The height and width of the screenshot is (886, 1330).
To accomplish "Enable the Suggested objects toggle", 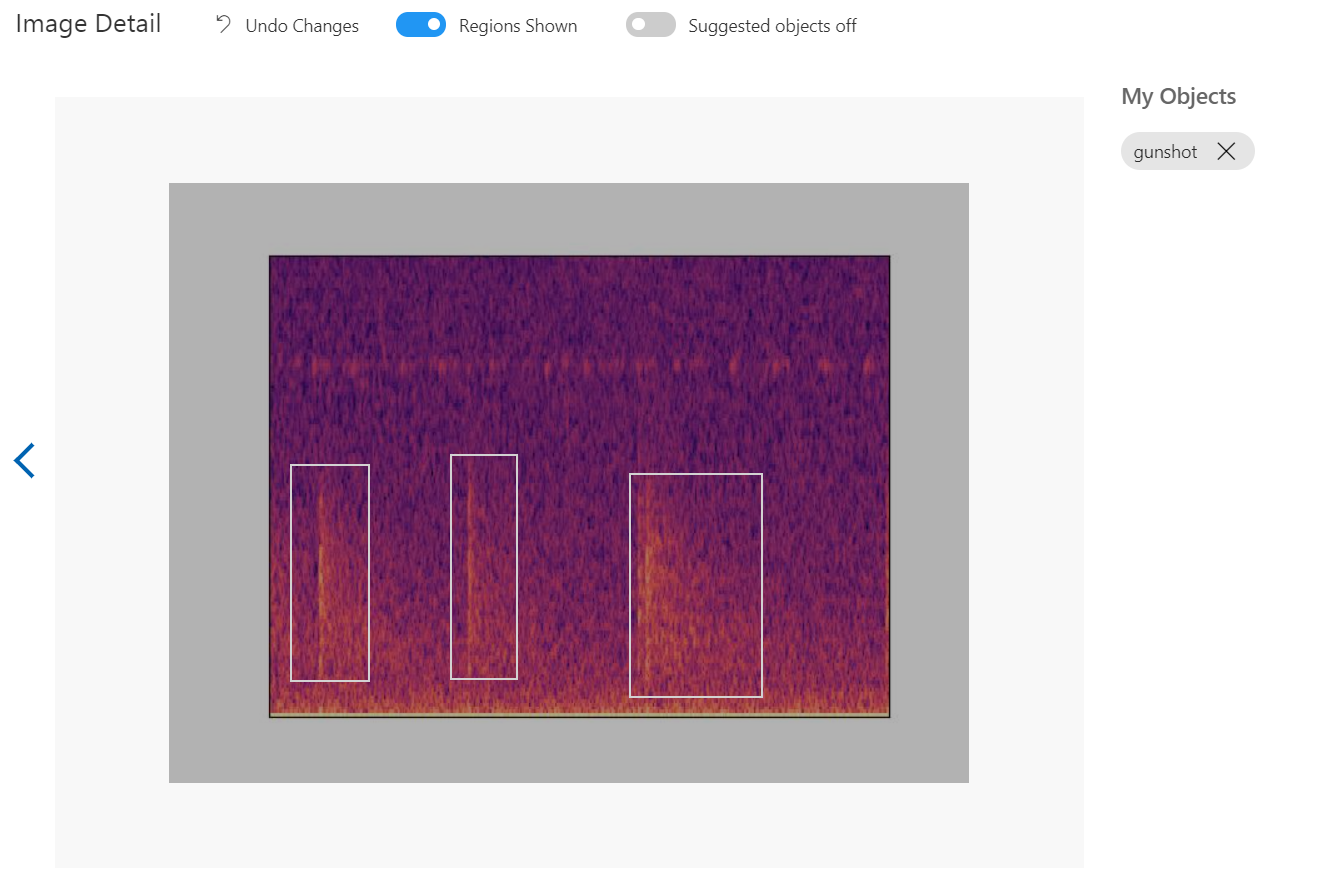I will tap(651, 25).
